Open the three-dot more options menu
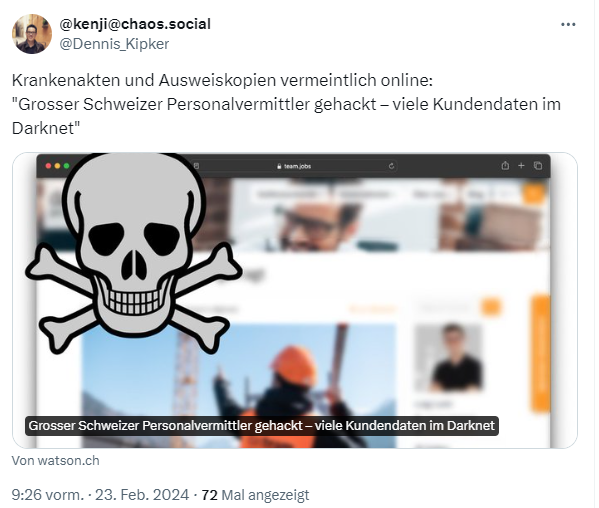Image resolution: width=599 pixels, height=508 pixels. 568,24
